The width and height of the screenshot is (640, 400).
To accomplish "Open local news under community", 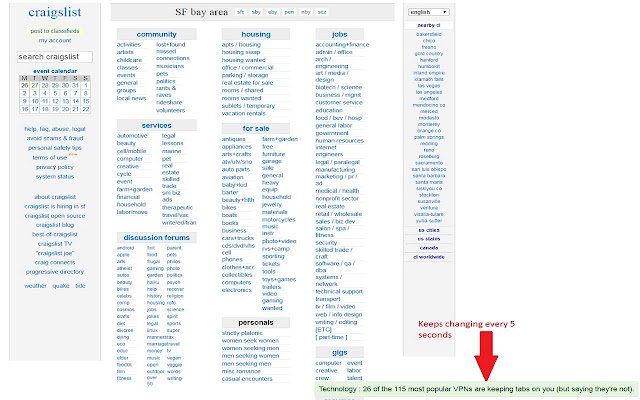I will pos(131,98).
